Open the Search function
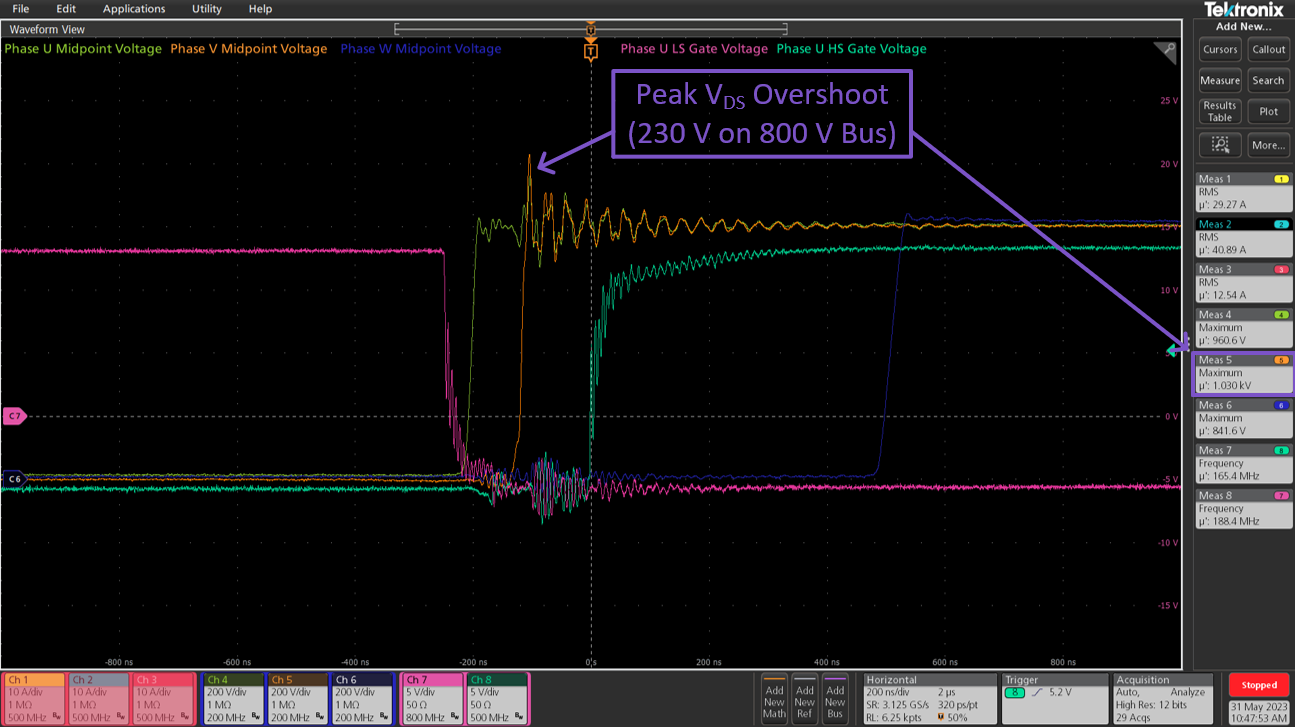The height and width of the screenshot is (728, 1295). point(1268,81)
